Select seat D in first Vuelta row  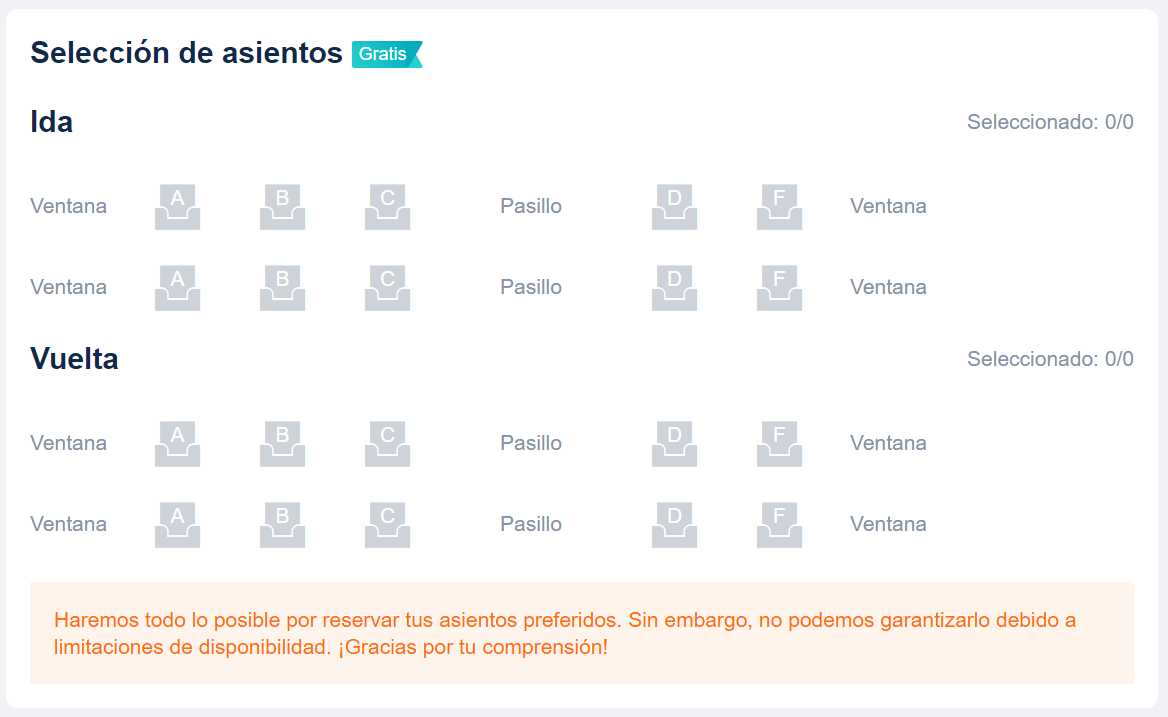[674, 444]
